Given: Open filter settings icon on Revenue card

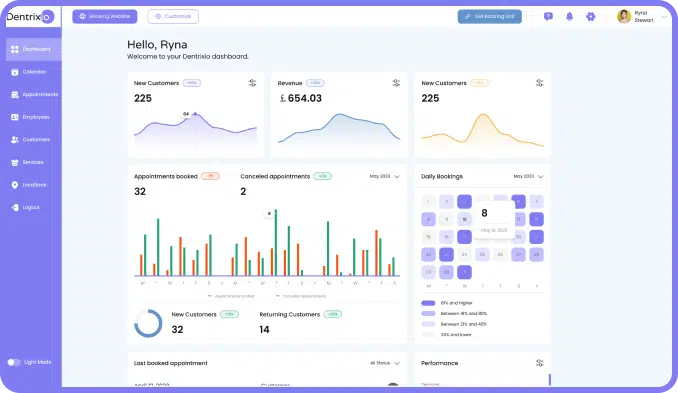Looking at the screenshot, I should (x=396, y=83).
